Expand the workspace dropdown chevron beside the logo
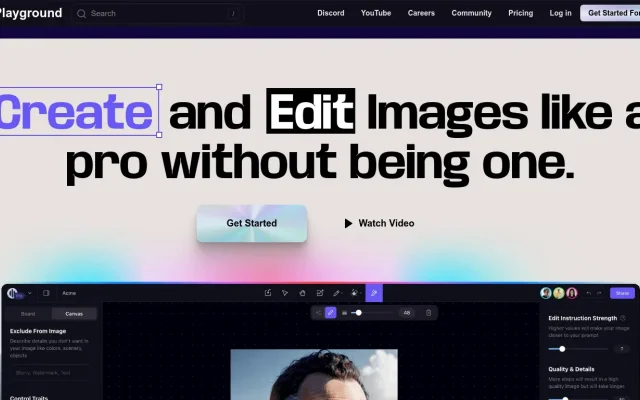640x400 pixels. click(29, 293)
